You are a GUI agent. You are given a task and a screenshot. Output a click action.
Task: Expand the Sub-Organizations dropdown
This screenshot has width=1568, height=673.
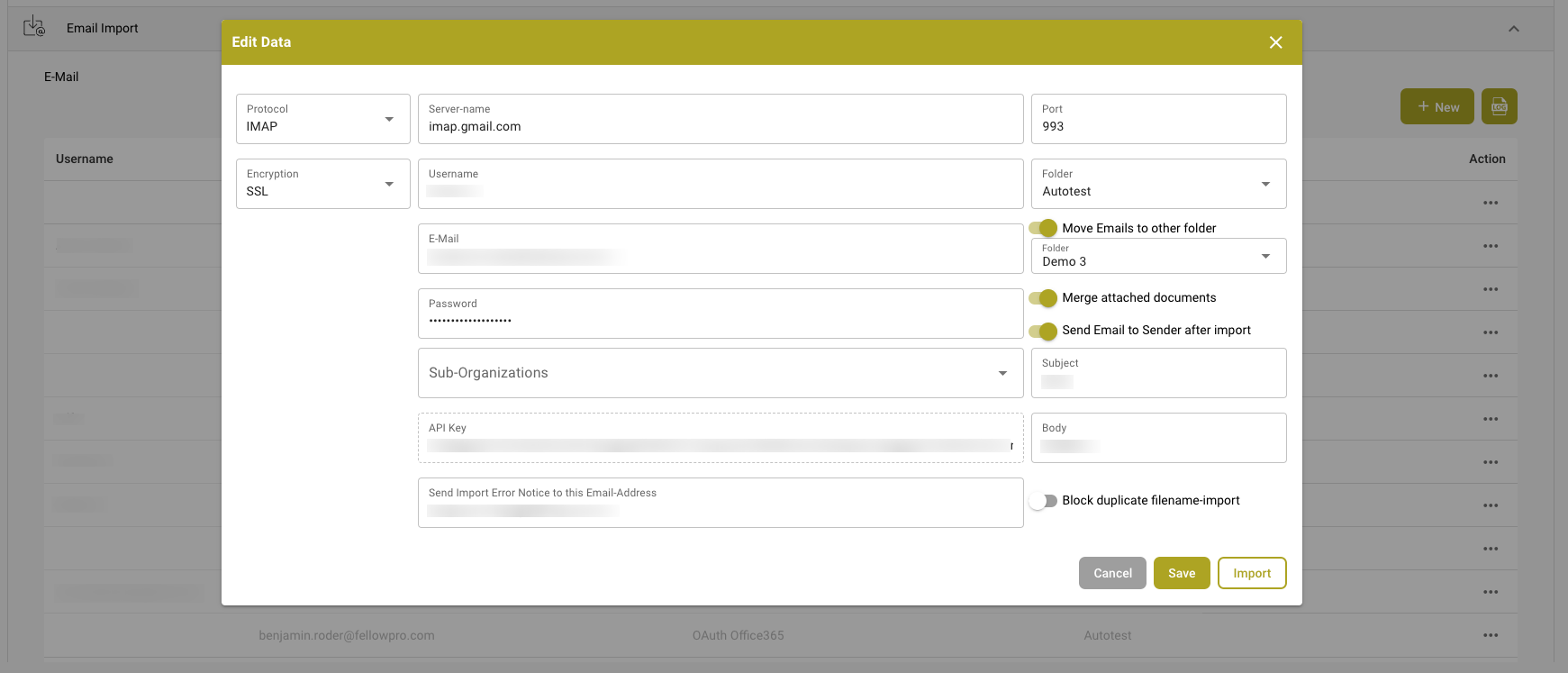720,373
